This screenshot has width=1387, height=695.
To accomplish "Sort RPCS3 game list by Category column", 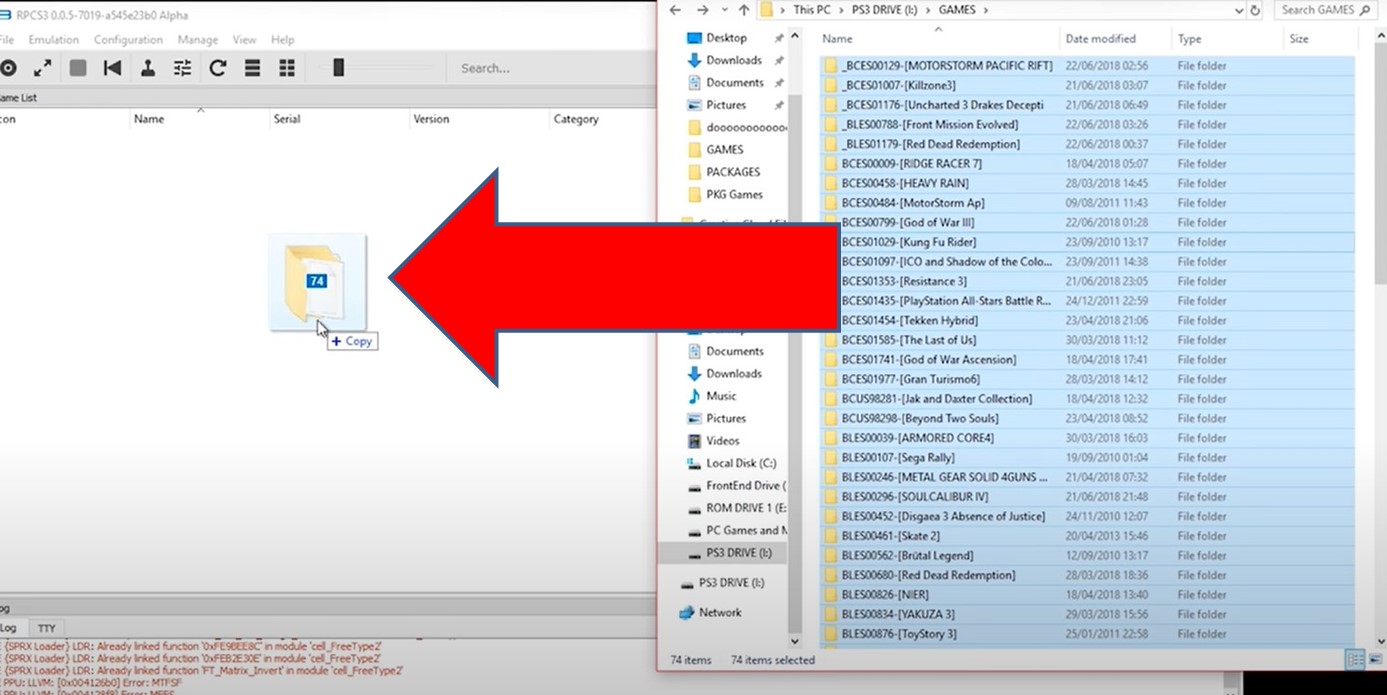I will (x=576, y=119).
